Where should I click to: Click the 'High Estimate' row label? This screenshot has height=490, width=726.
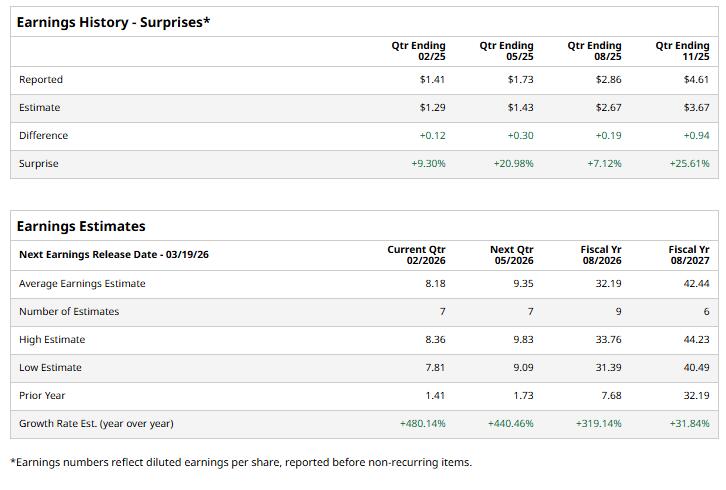point(52,340)
